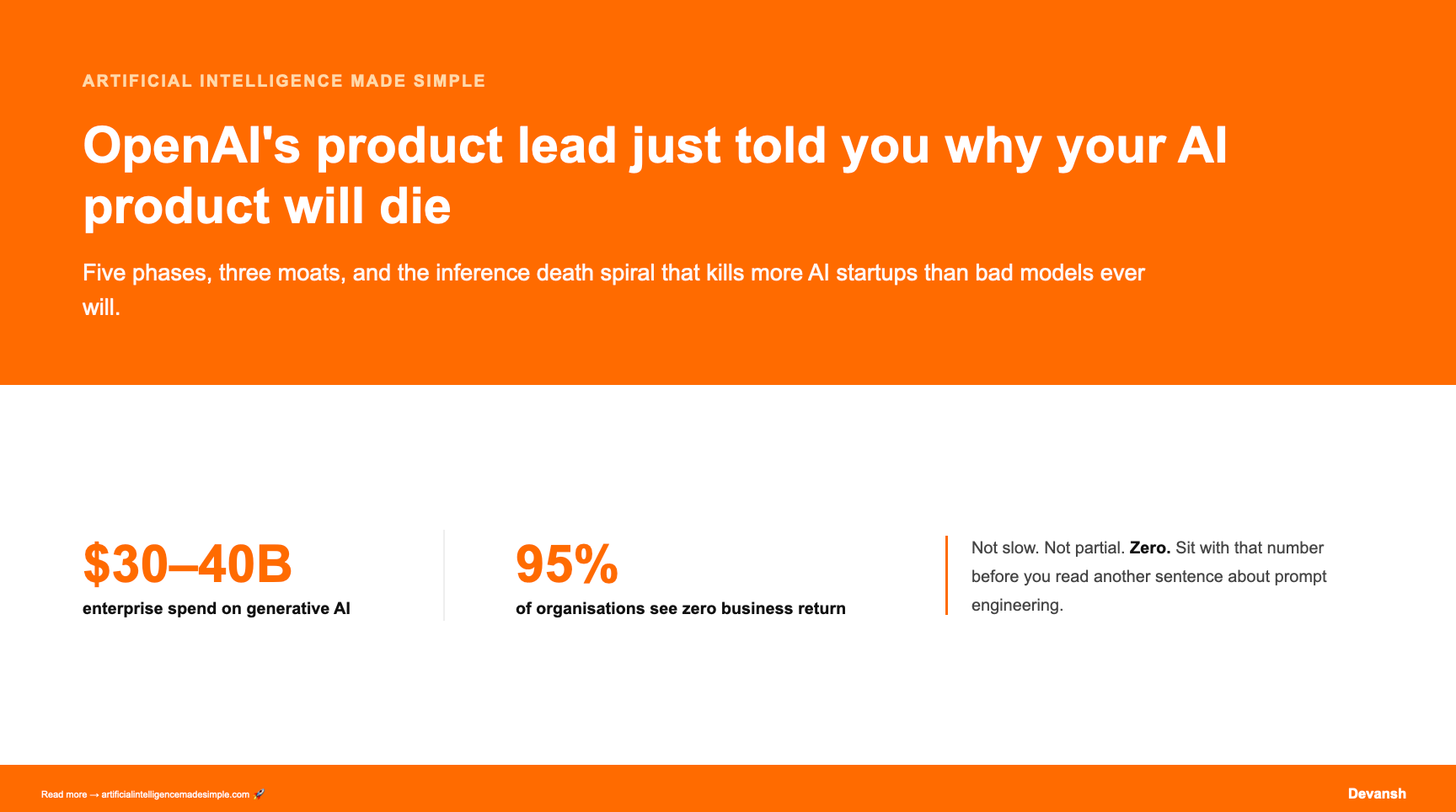This screenshot has height=812, width=1456.
Task: Click the arrow after "Read more"
Action: (94, 794)
